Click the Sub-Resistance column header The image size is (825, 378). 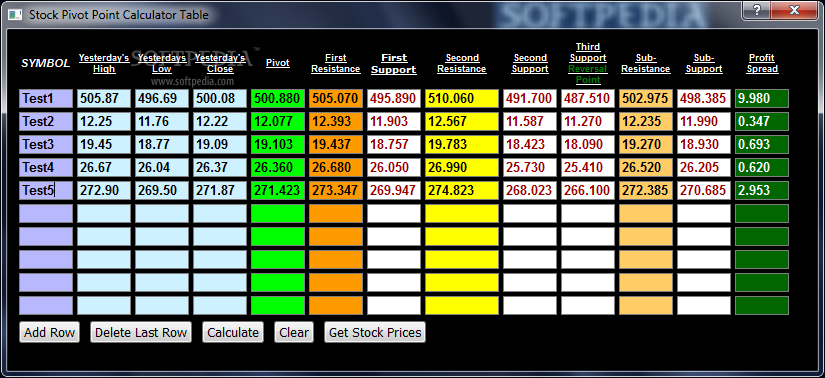(646, 63)
